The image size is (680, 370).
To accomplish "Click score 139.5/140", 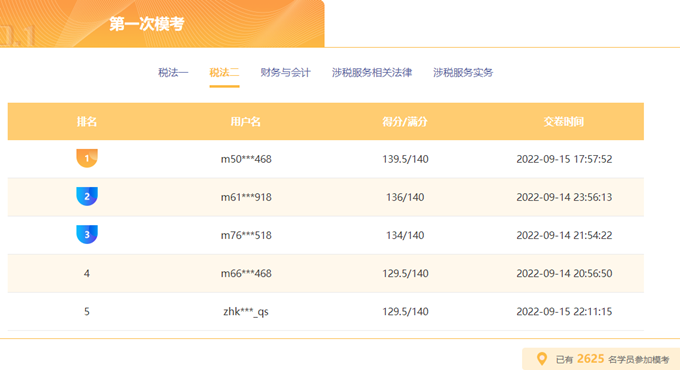I will click(x=405, y=159).
